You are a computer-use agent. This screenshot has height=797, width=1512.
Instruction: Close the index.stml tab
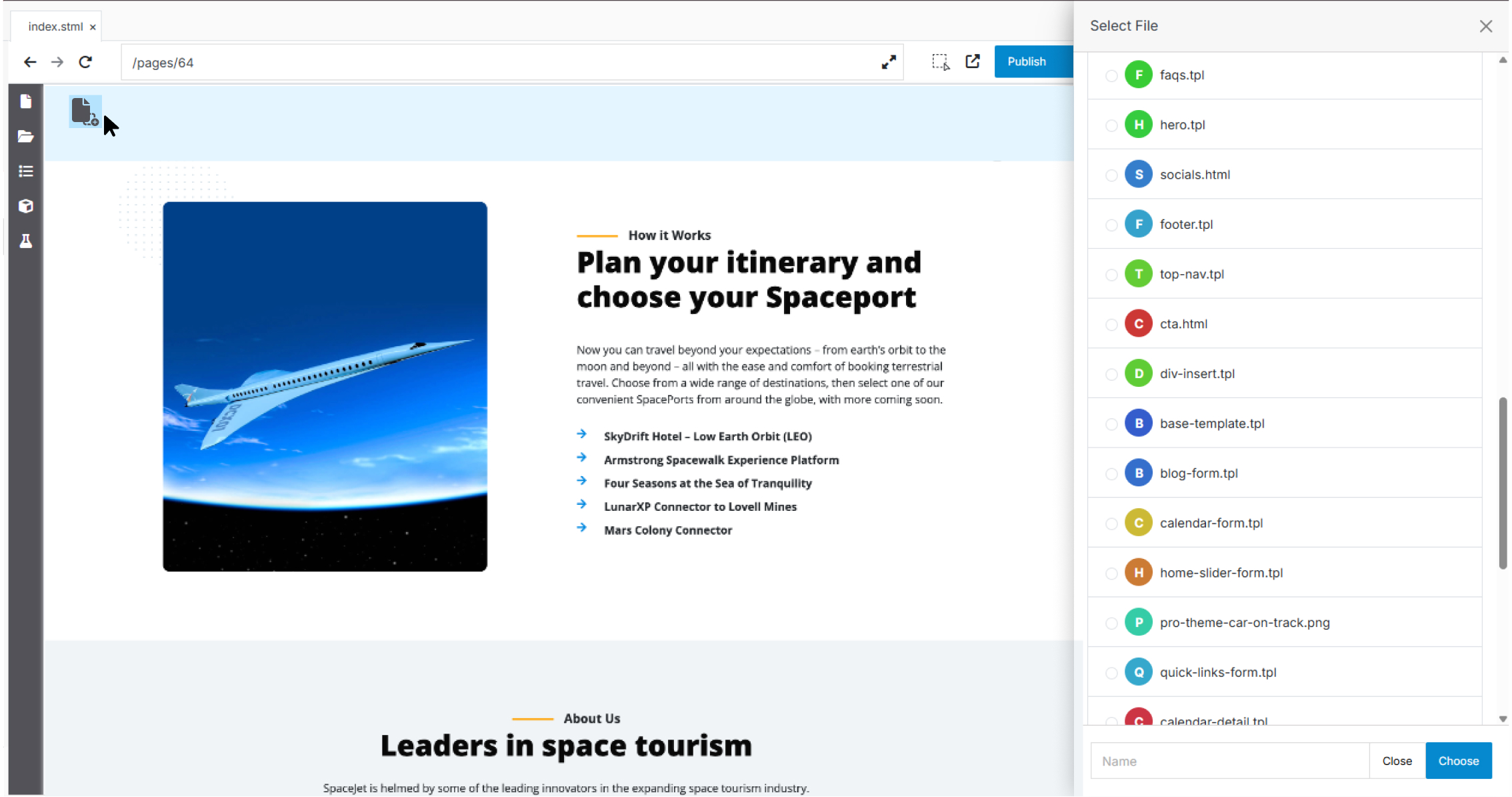point(93,27)
